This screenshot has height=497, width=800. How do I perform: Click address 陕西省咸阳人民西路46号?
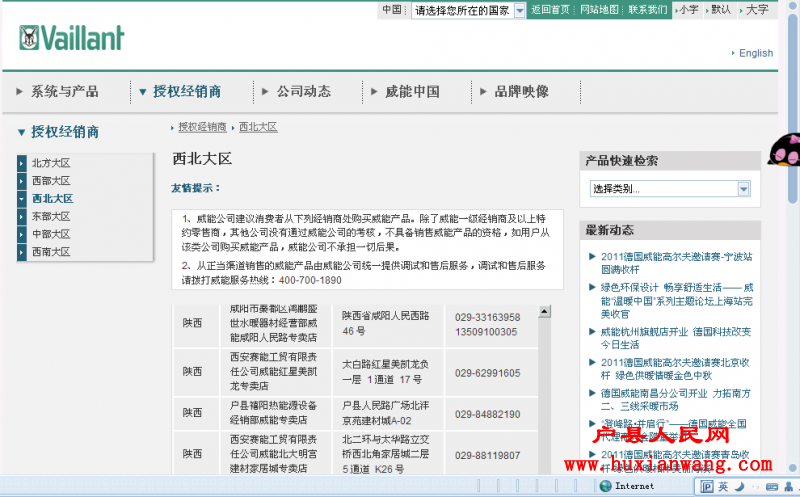pos(385,323)
